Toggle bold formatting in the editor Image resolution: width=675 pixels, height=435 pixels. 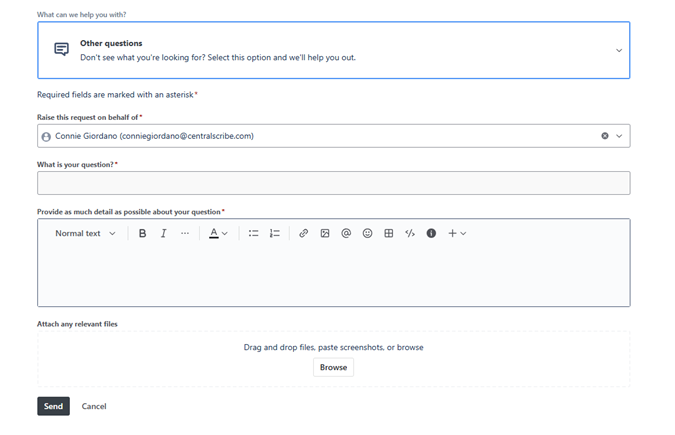point(142,233)
